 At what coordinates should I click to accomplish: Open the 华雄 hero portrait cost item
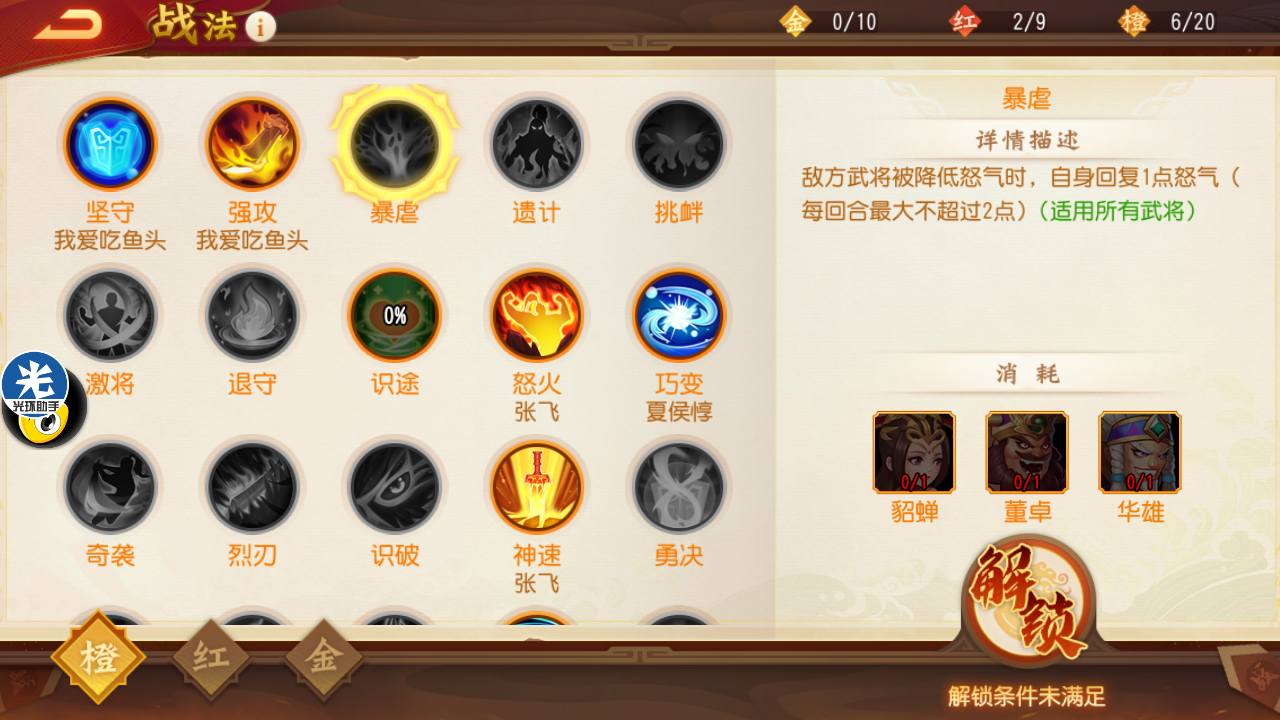1140,452
